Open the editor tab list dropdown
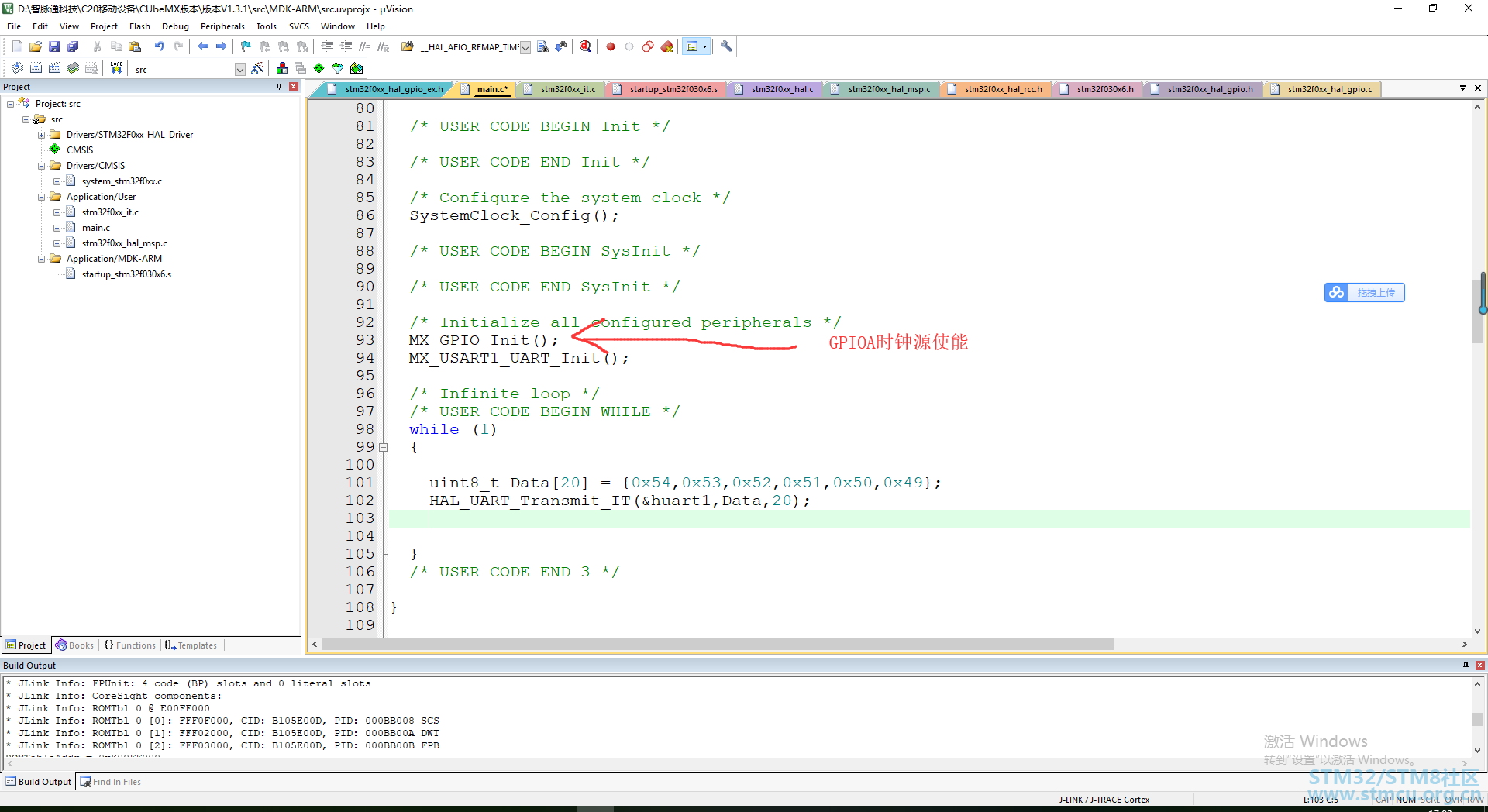 click(1462, 88)
